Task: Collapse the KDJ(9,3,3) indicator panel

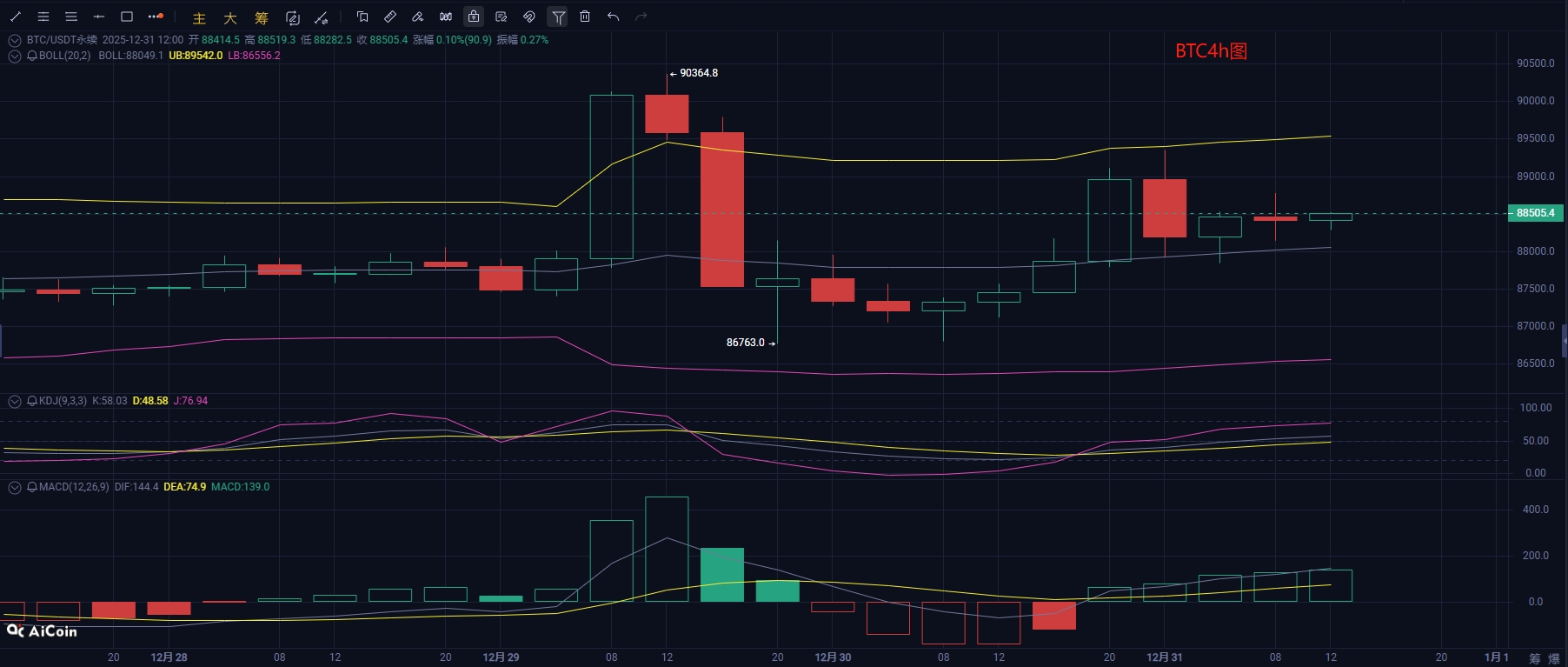Action: tap(15, 401)
